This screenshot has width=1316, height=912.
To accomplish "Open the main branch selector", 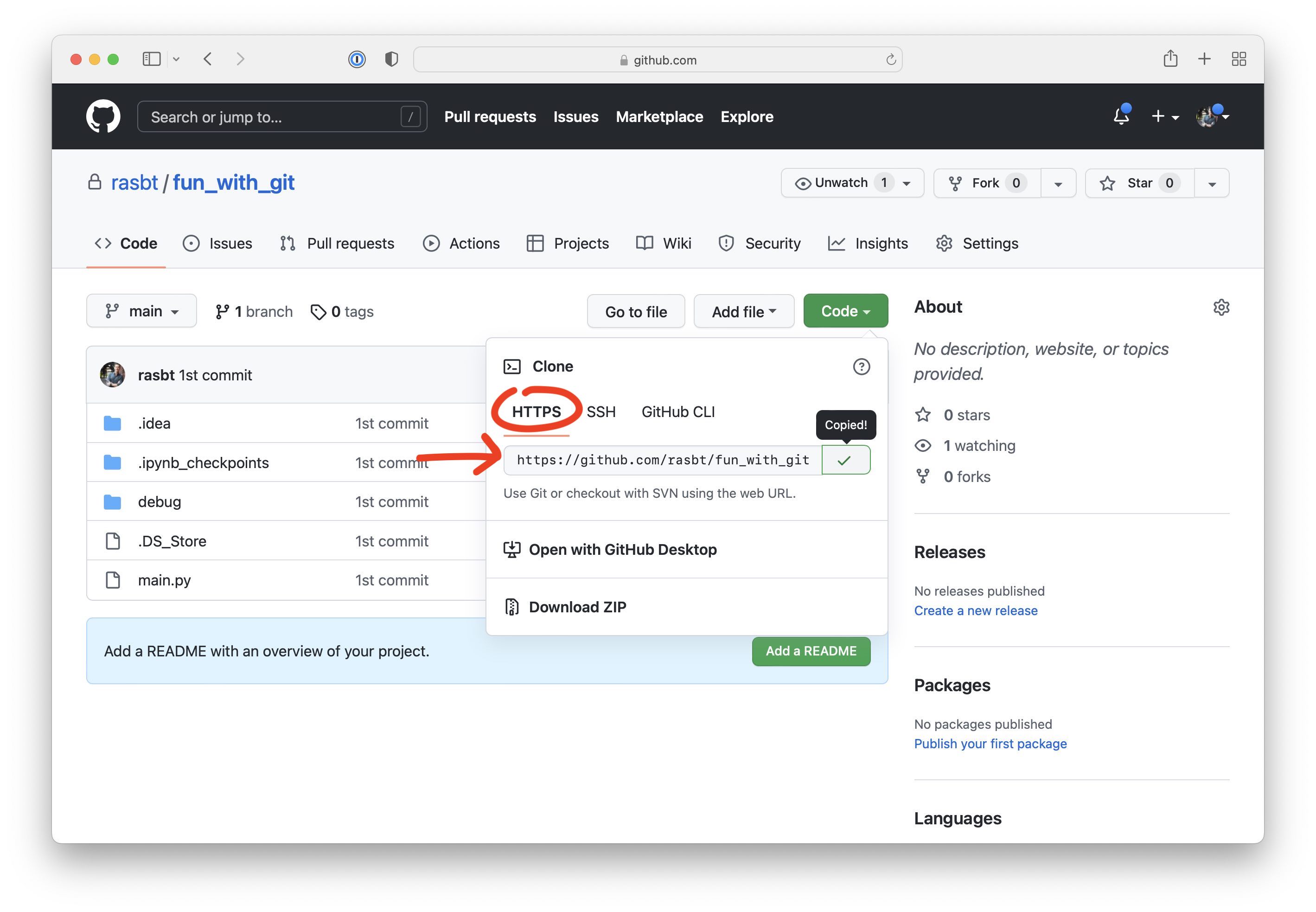I will [x=141, y=311].
